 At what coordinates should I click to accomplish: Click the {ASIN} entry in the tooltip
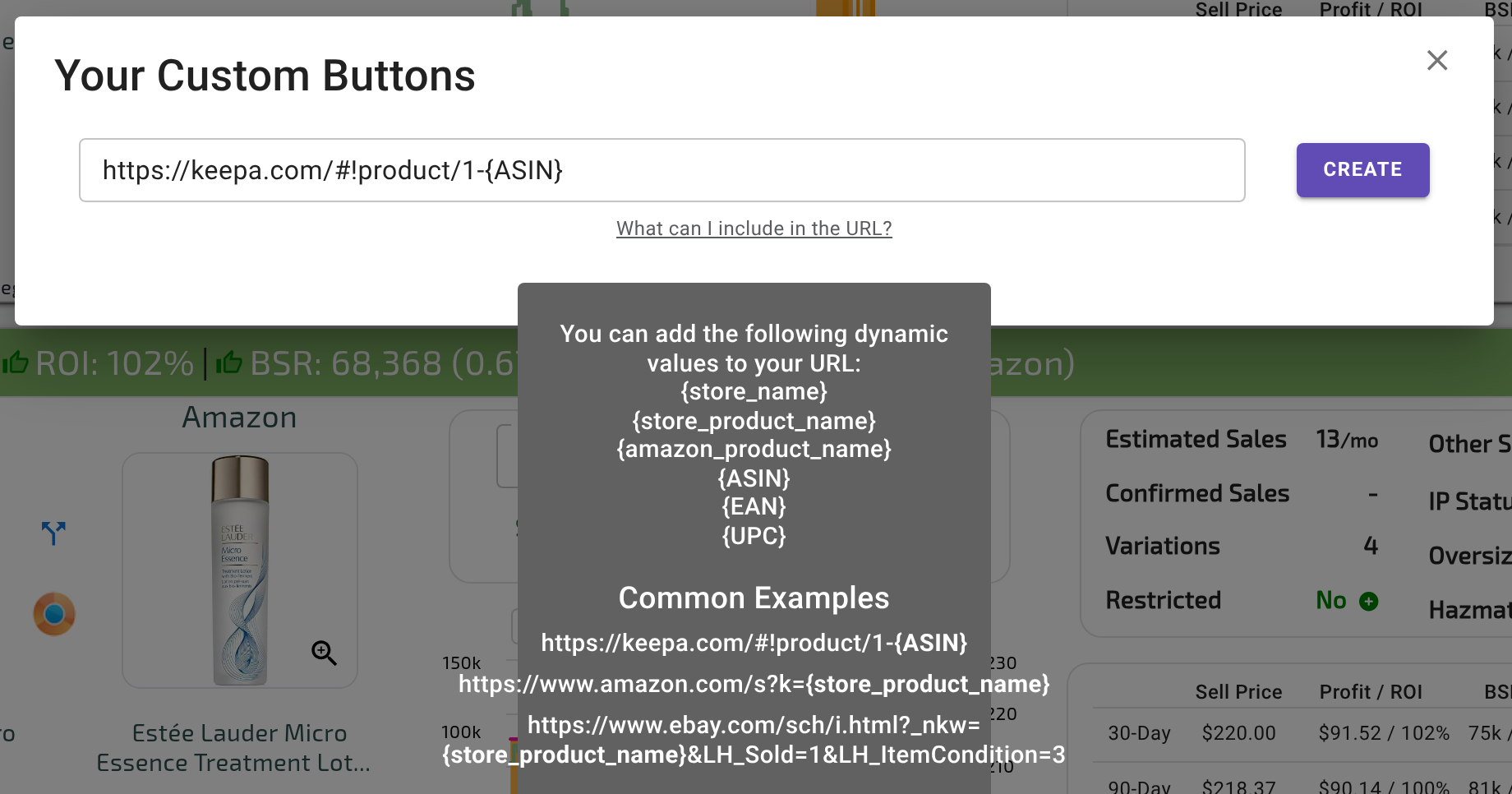point(754,478)
